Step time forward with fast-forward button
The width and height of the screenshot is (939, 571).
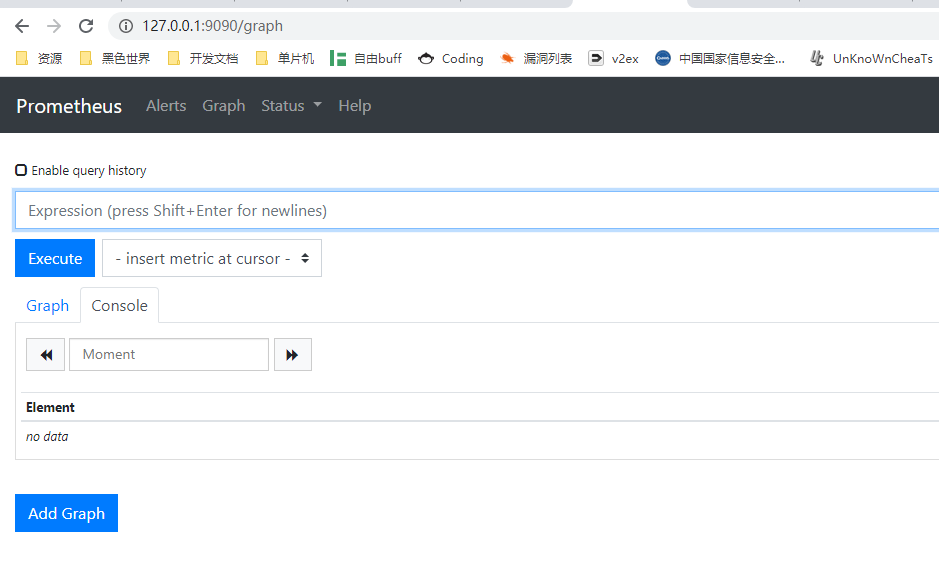tap(293, 355)
